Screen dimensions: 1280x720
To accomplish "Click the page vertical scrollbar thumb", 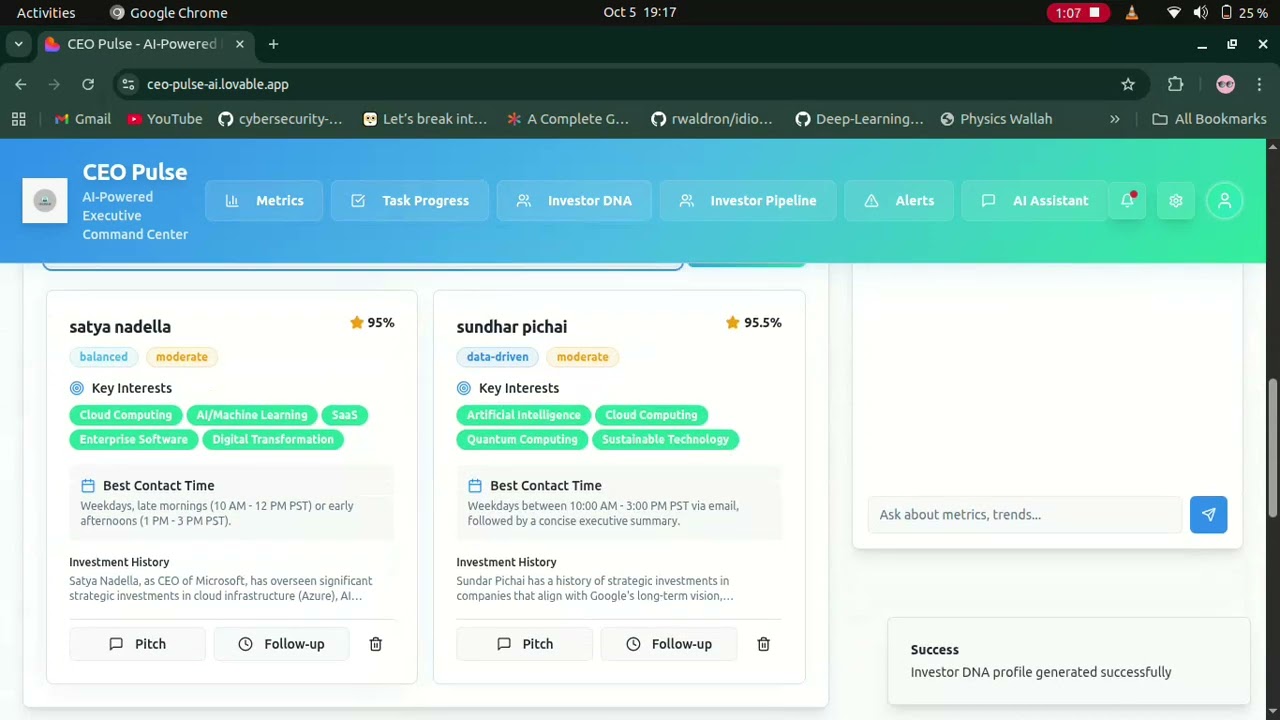I will [x=1272, y=448].
